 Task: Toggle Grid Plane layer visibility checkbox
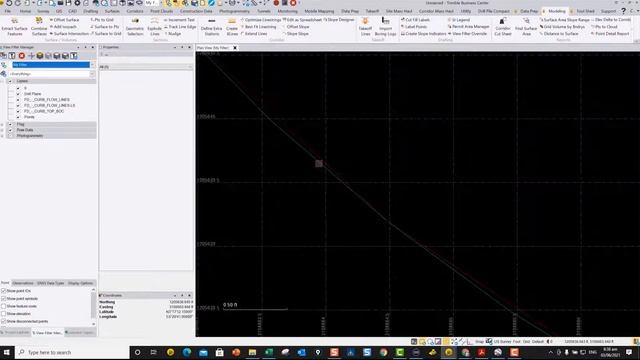coord(18,94)
